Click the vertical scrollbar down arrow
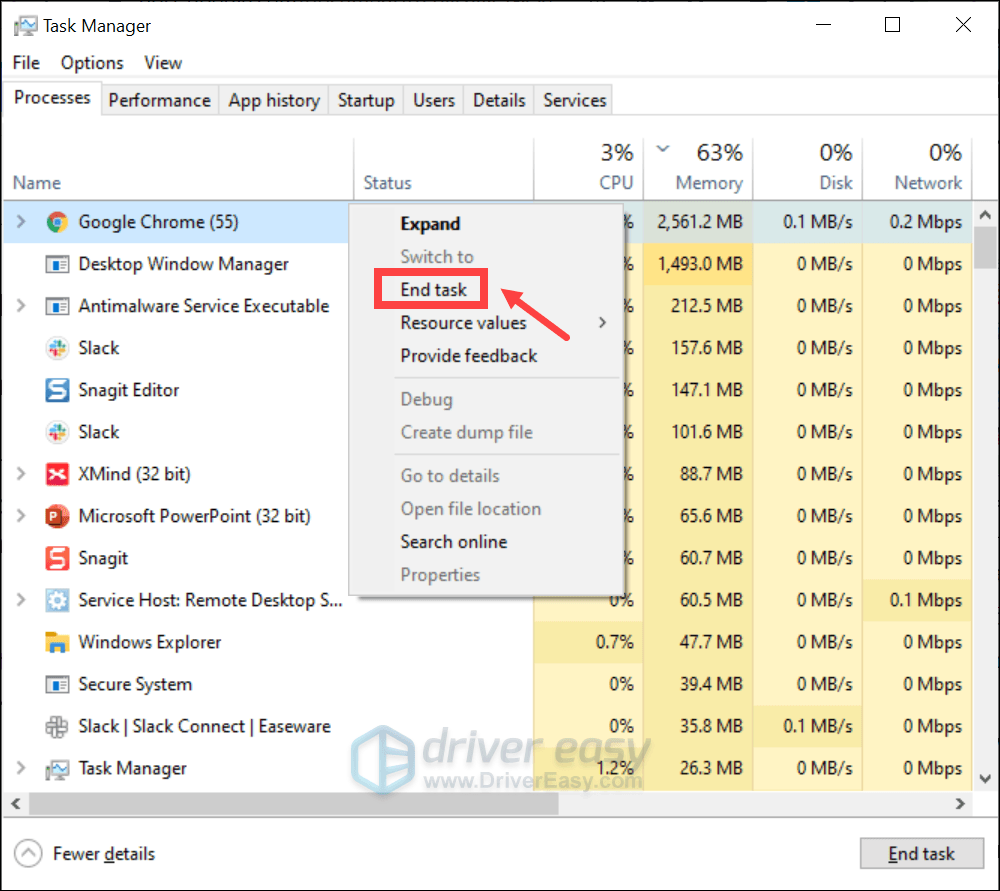 [x=984, y=777]
